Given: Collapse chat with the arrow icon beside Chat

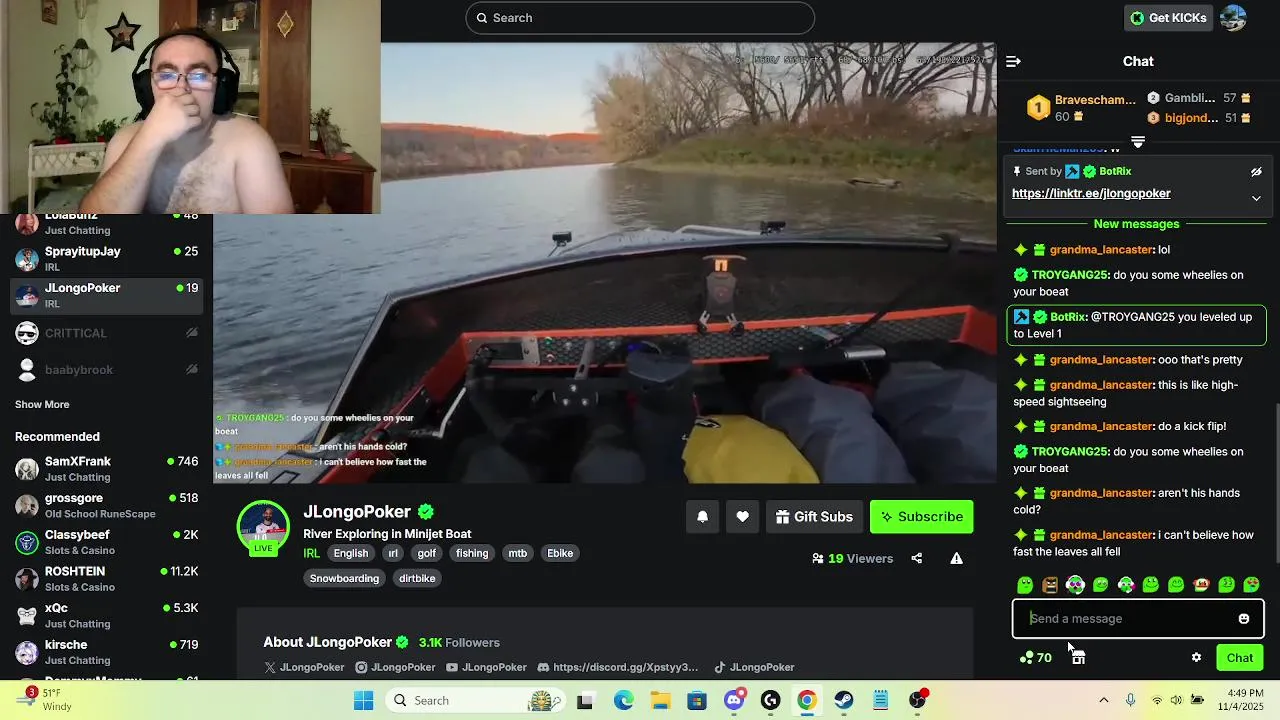Looking at the screenshot, I should click(1013, 62).
